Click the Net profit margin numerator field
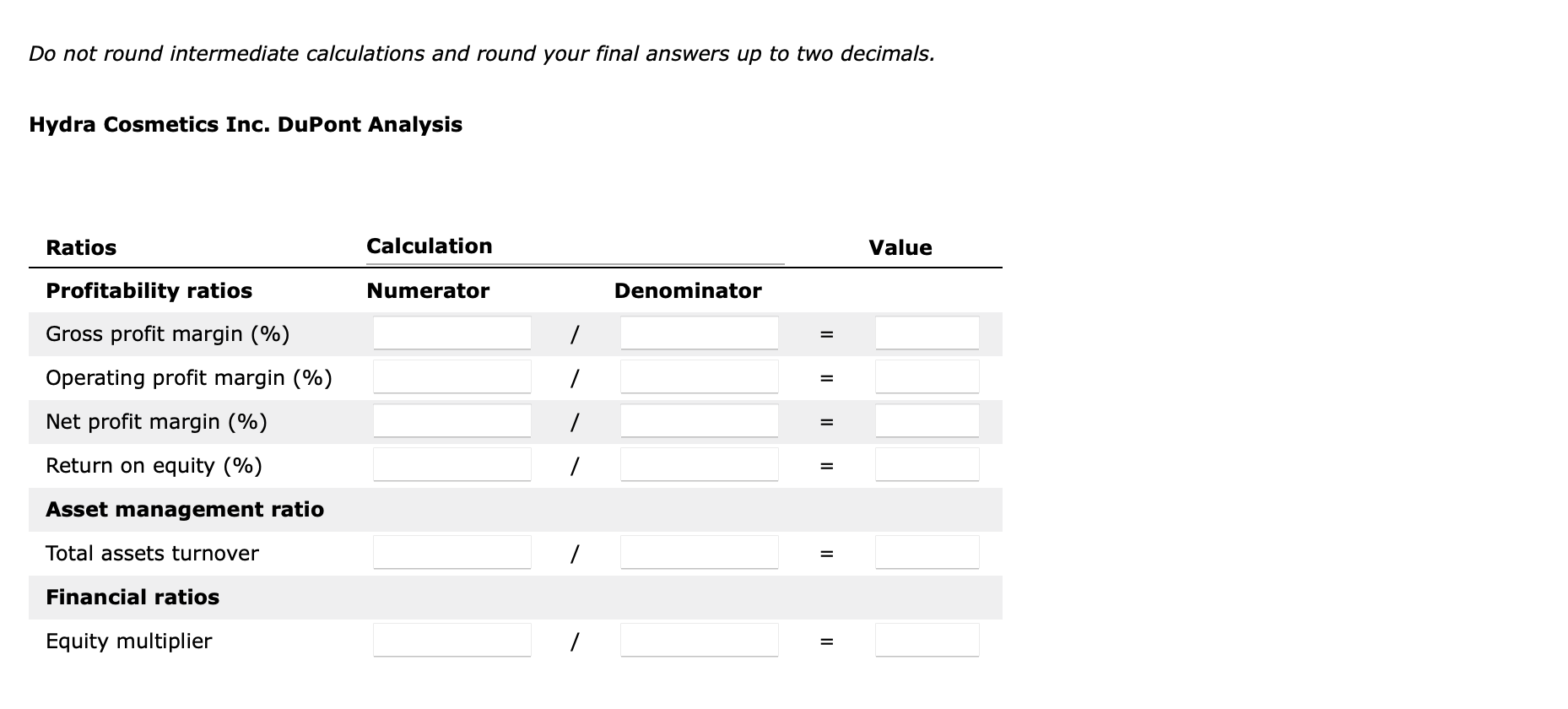 point(451,421)
